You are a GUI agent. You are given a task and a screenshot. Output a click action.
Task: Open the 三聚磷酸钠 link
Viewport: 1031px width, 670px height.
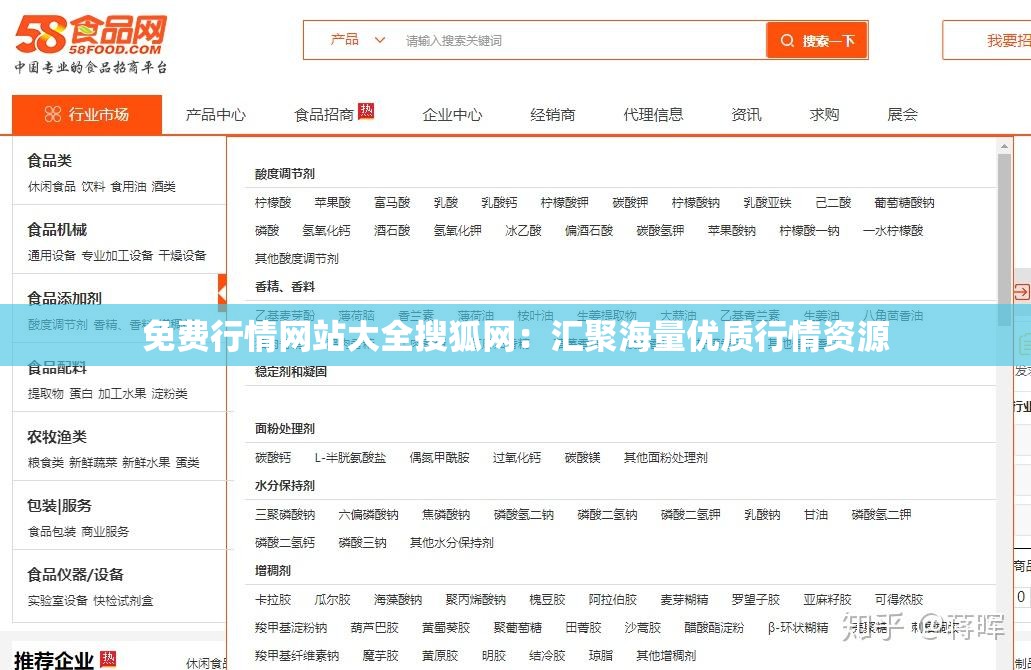coord(285,515)
